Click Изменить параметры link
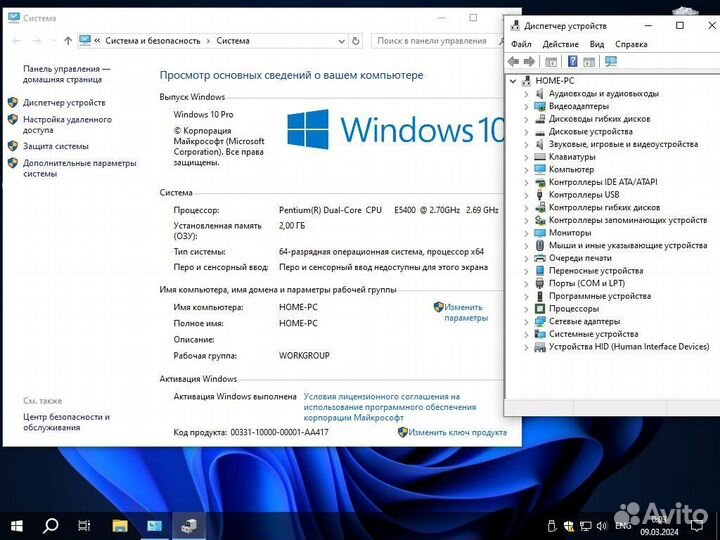This screenshot has width=720, height=540. [465, 312]
